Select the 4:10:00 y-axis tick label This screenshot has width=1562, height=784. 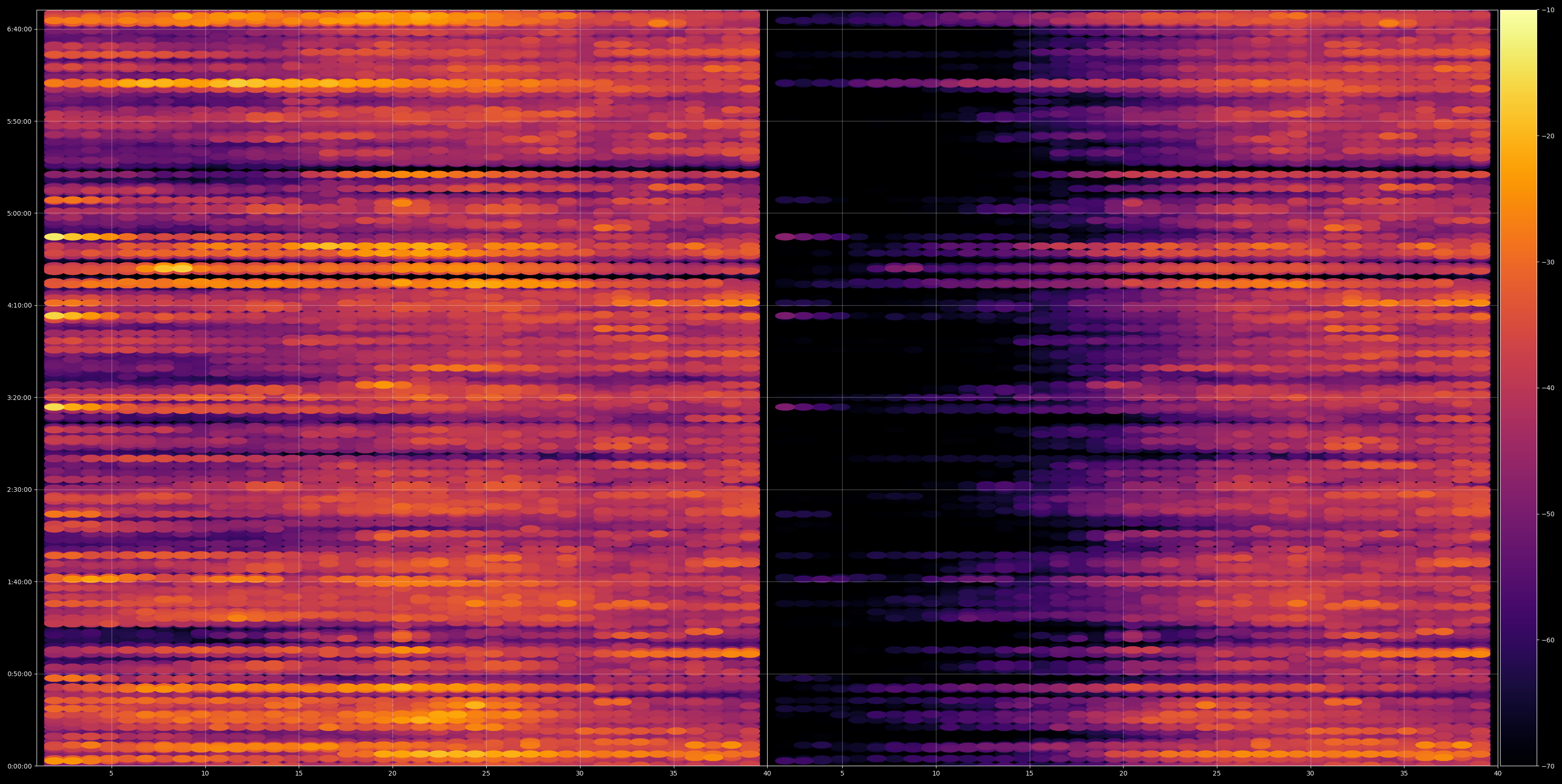click(x=19, y=306)
